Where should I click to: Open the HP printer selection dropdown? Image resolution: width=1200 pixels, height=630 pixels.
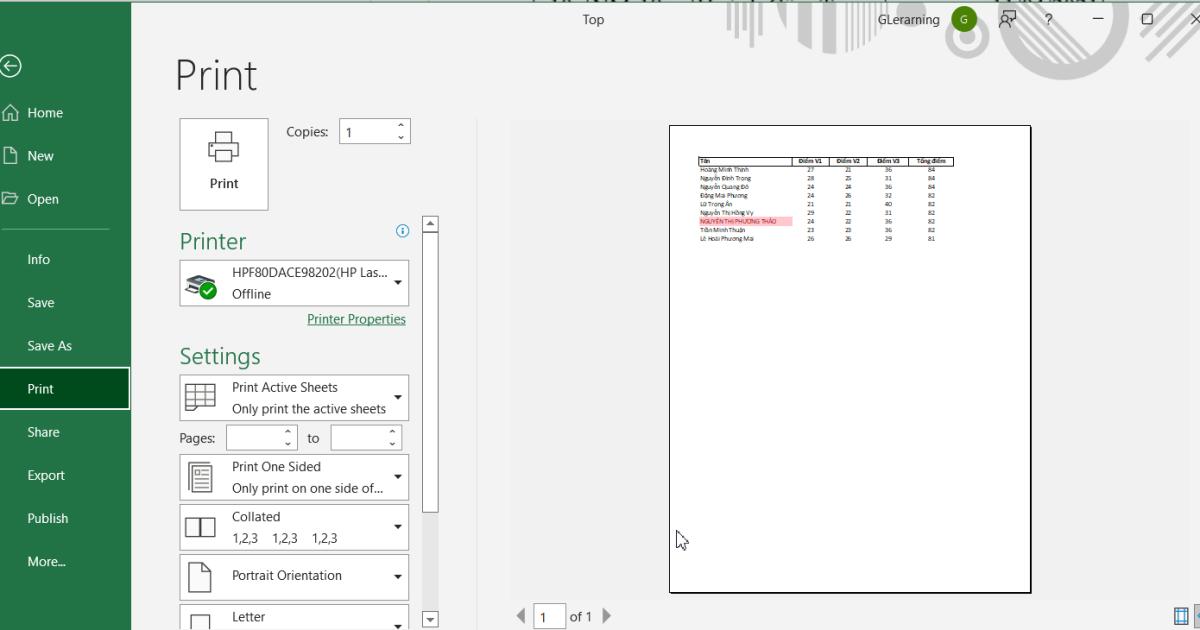point(294,283)
